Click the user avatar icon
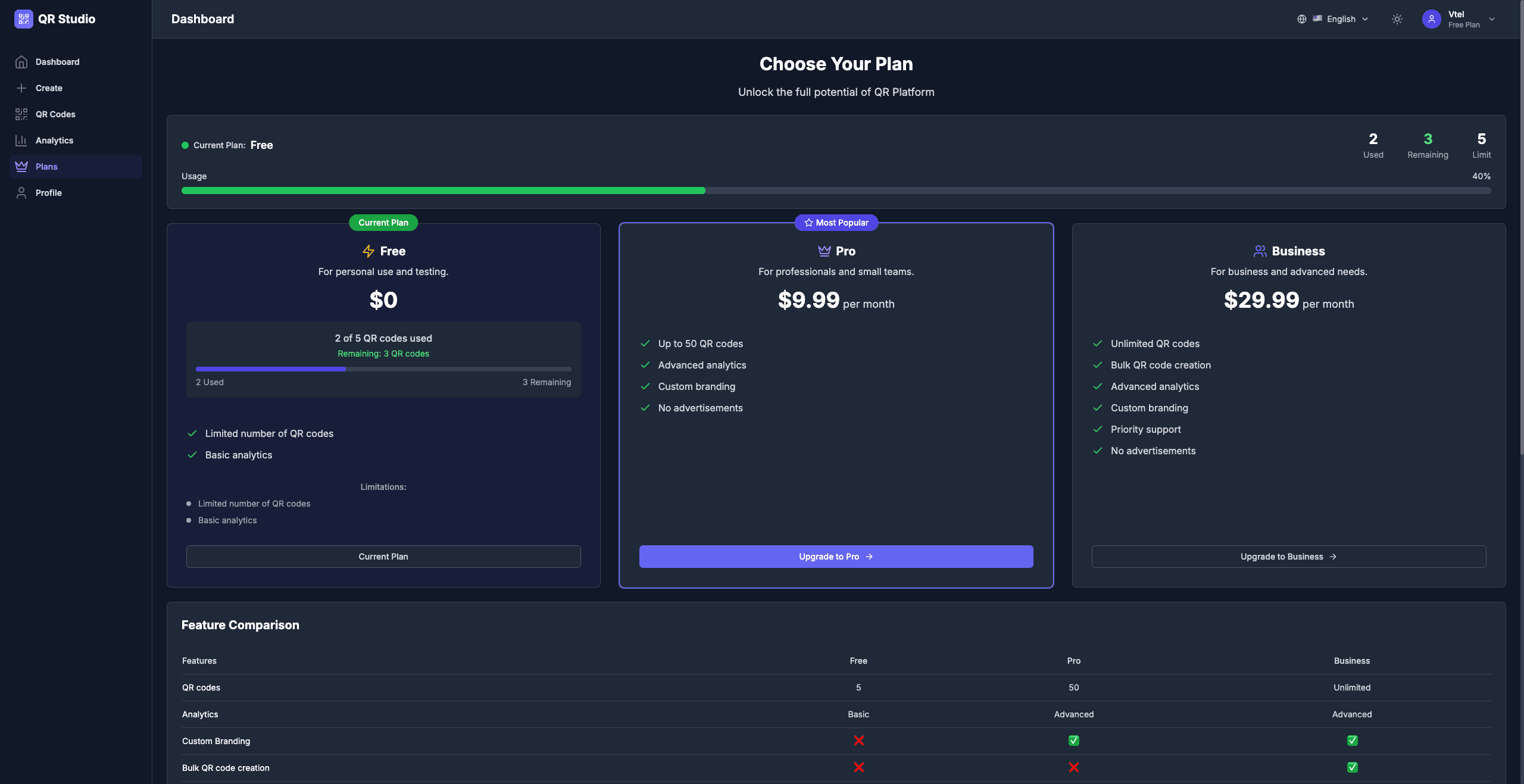 click(1431, 19)
